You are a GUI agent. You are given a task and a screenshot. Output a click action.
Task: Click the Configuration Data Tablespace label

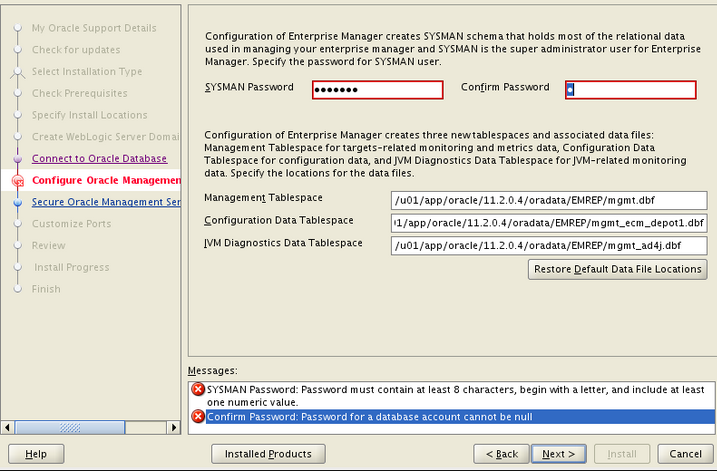click(279, 220)
